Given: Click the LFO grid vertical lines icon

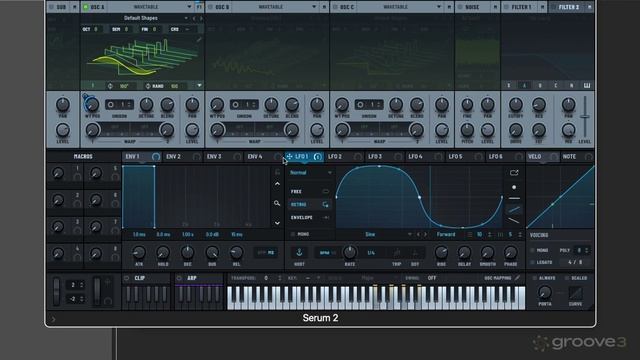Looking at the screenshot, I should (500, 235).
